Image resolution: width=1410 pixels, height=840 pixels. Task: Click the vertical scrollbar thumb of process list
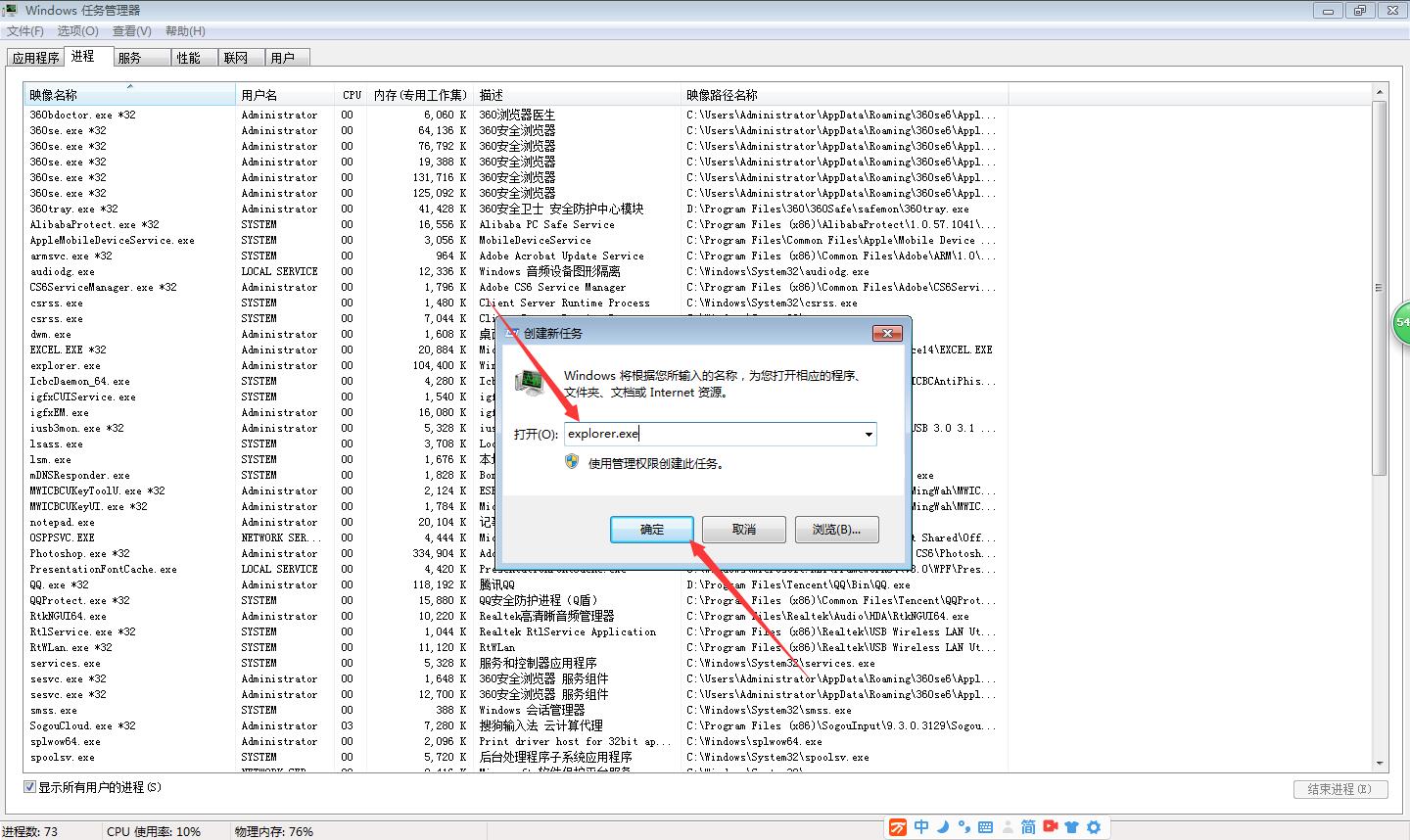tap(1380, 288)
